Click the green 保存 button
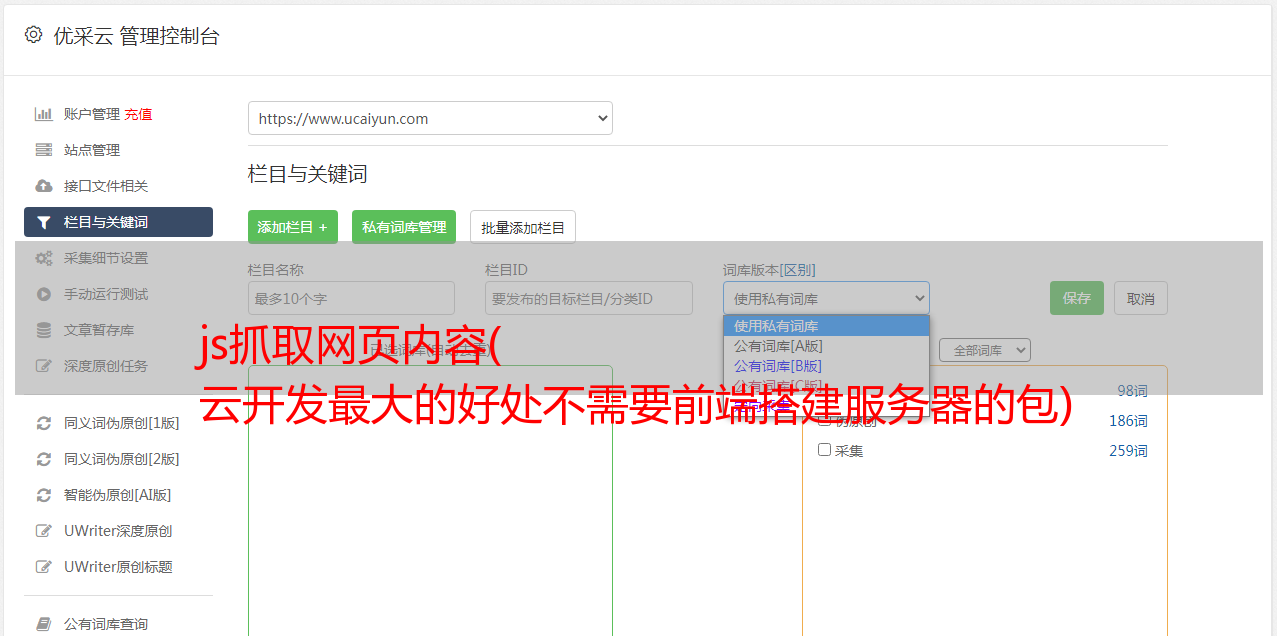This screenshot has height=636, width=1277. [1077, 298]
